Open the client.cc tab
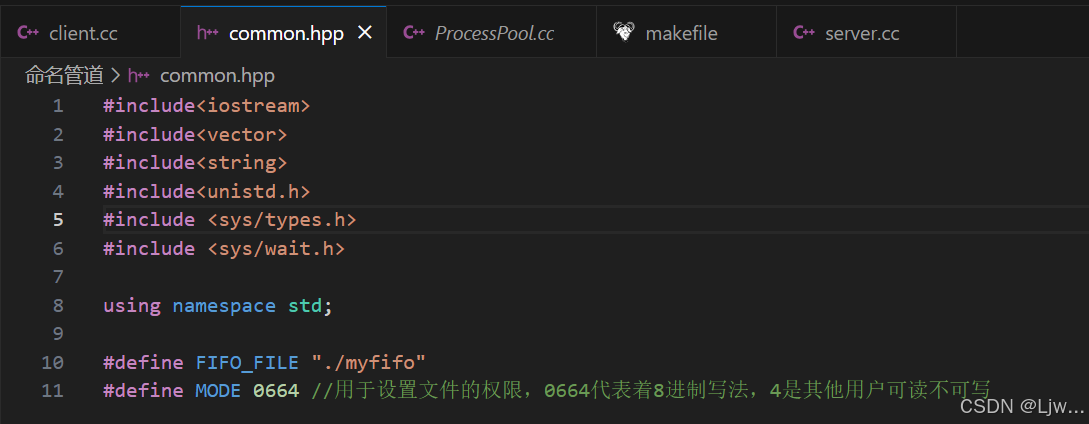This screenshot has width=1089, height=424. click(x=90, y=33)
